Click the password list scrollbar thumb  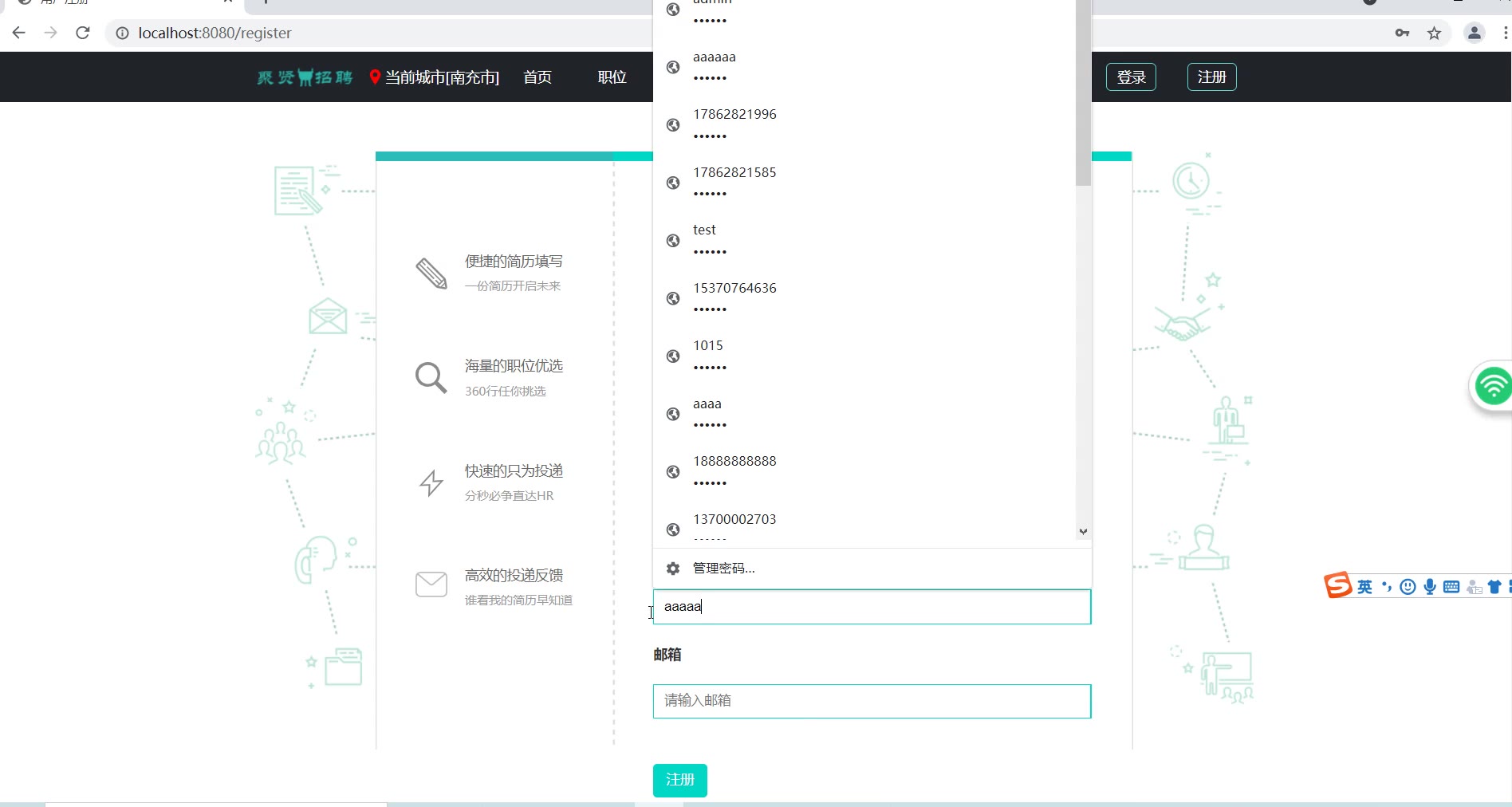click(x=1083, y=92)
